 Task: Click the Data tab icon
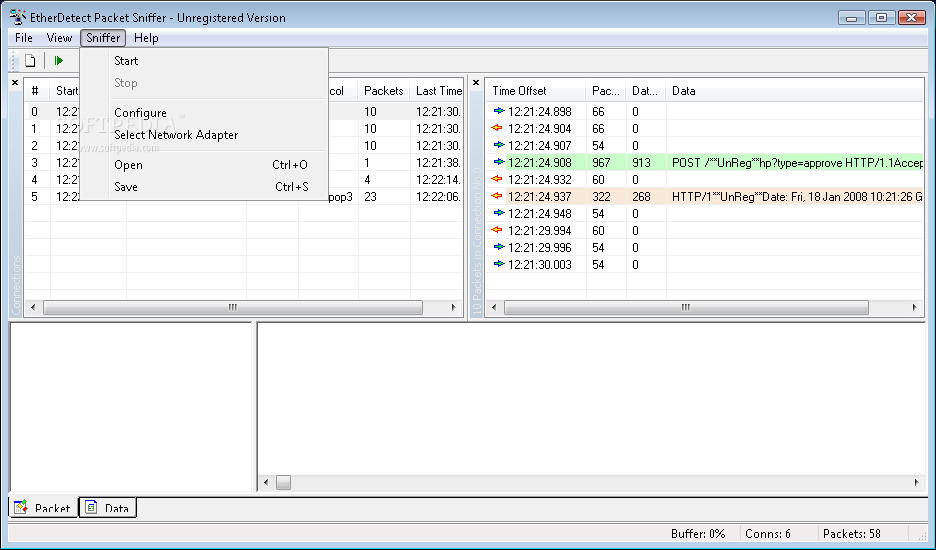91,508
